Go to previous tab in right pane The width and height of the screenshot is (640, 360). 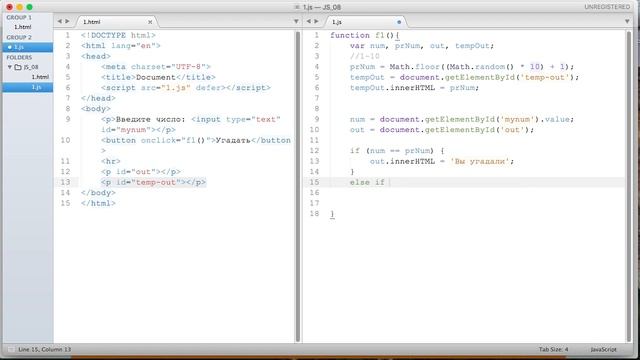(x=309, y=21)
